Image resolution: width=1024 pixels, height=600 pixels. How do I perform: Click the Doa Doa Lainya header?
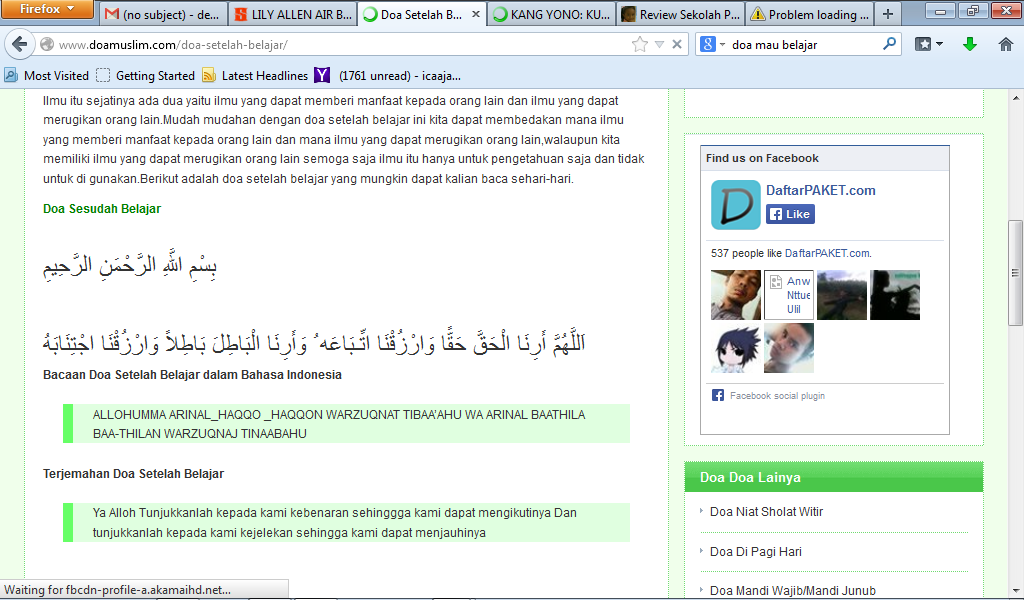coord(833,477)
